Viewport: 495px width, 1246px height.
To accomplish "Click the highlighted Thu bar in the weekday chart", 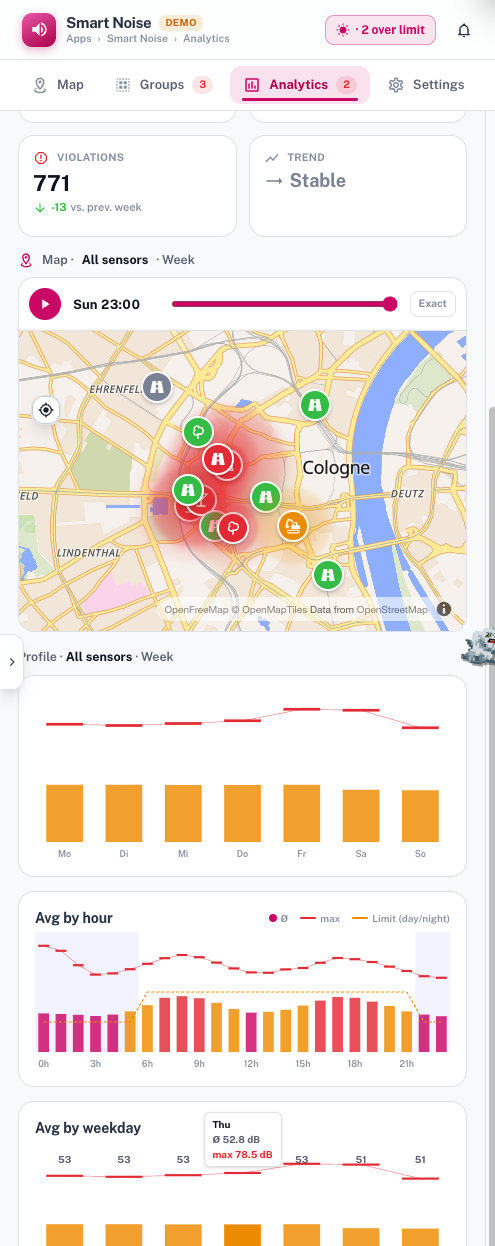I will point(242,1235).
